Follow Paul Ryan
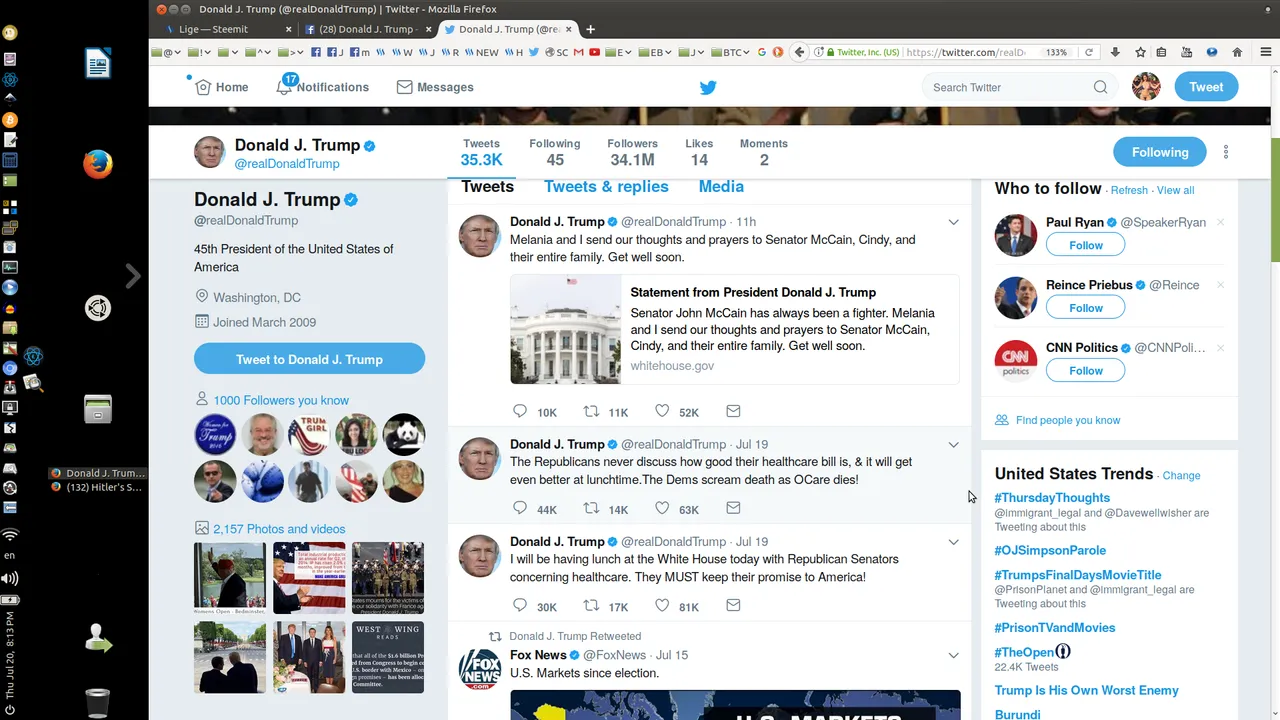 point(1085,245)
